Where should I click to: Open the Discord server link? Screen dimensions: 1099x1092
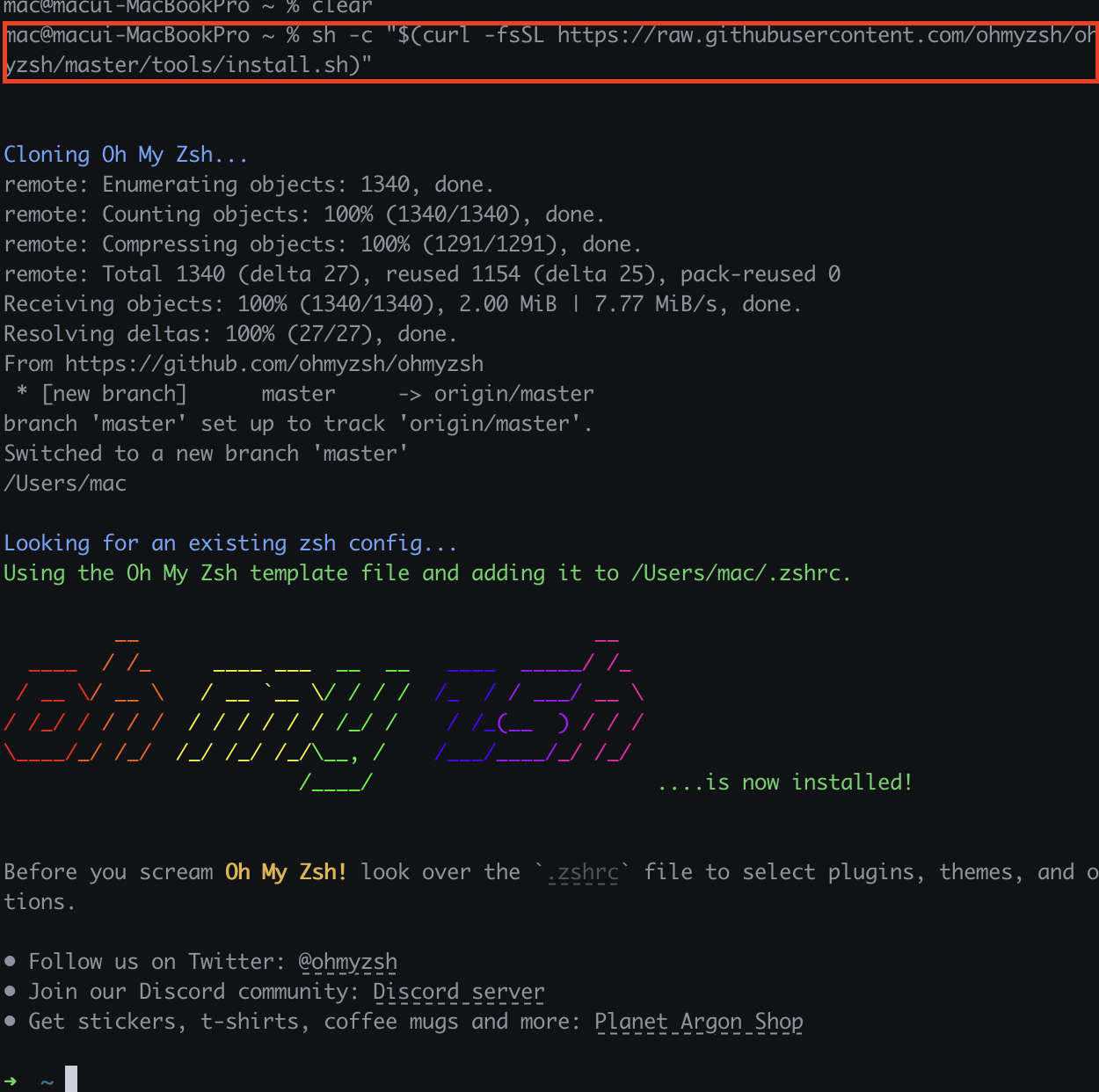[459, 992]
